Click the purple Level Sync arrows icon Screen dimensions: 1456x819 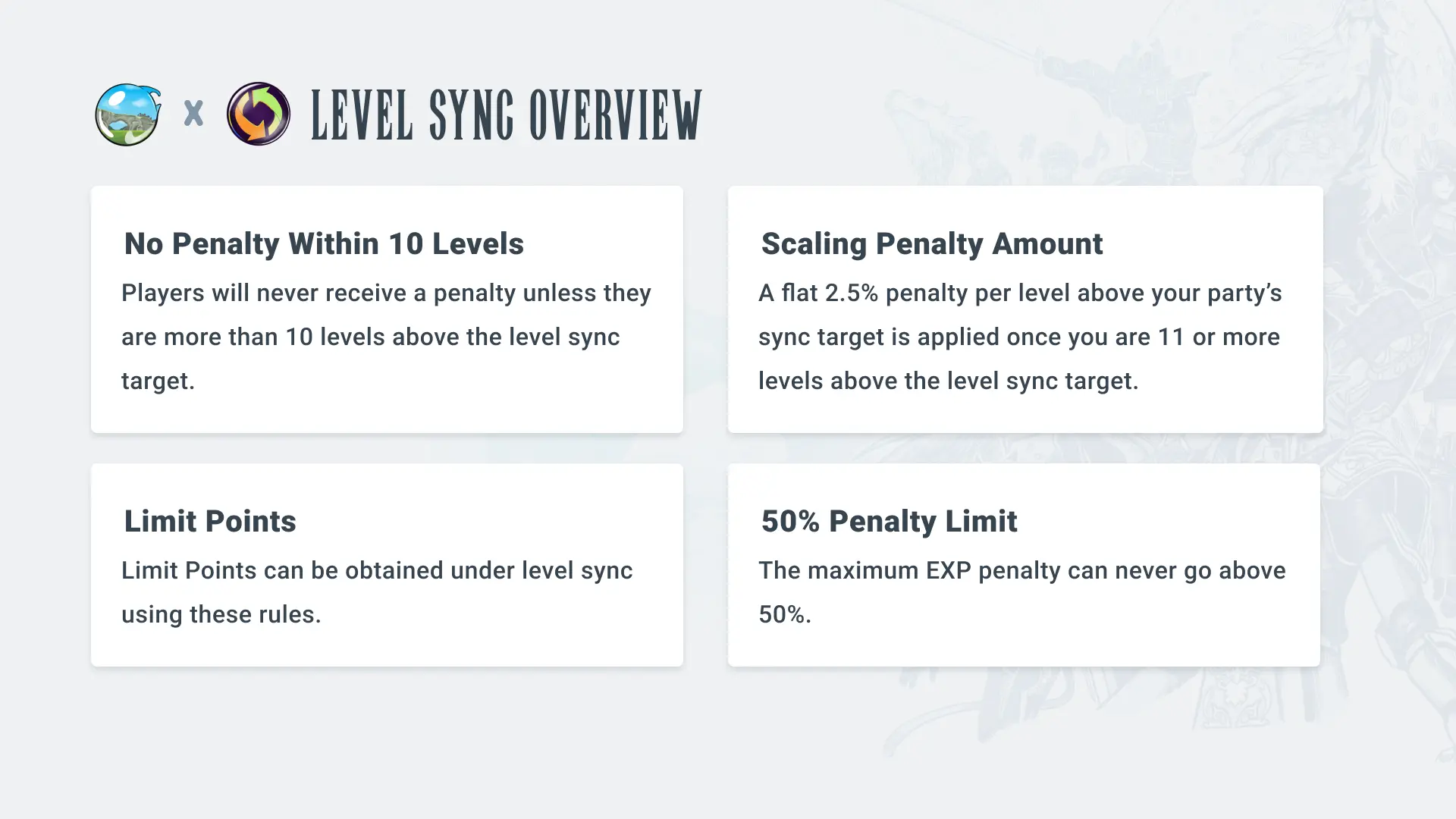[259, 115]
